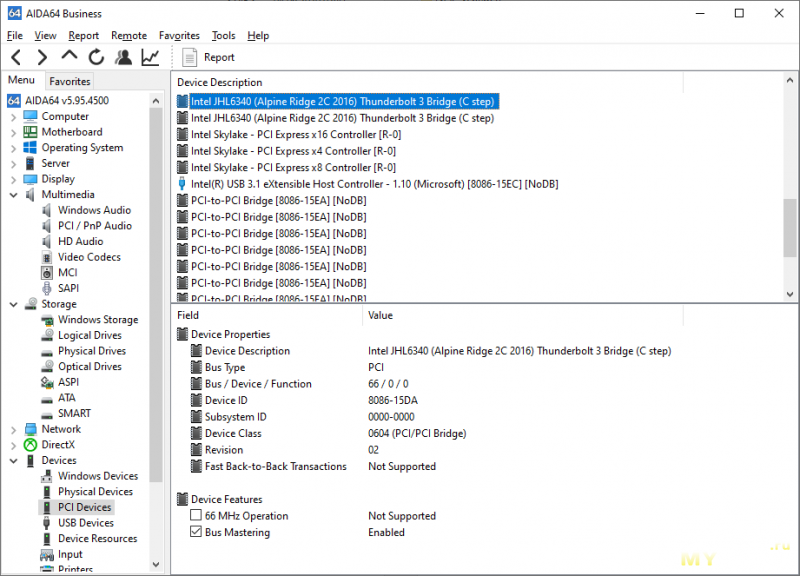Open the user/remote person toolbar icon

point(123,57)
